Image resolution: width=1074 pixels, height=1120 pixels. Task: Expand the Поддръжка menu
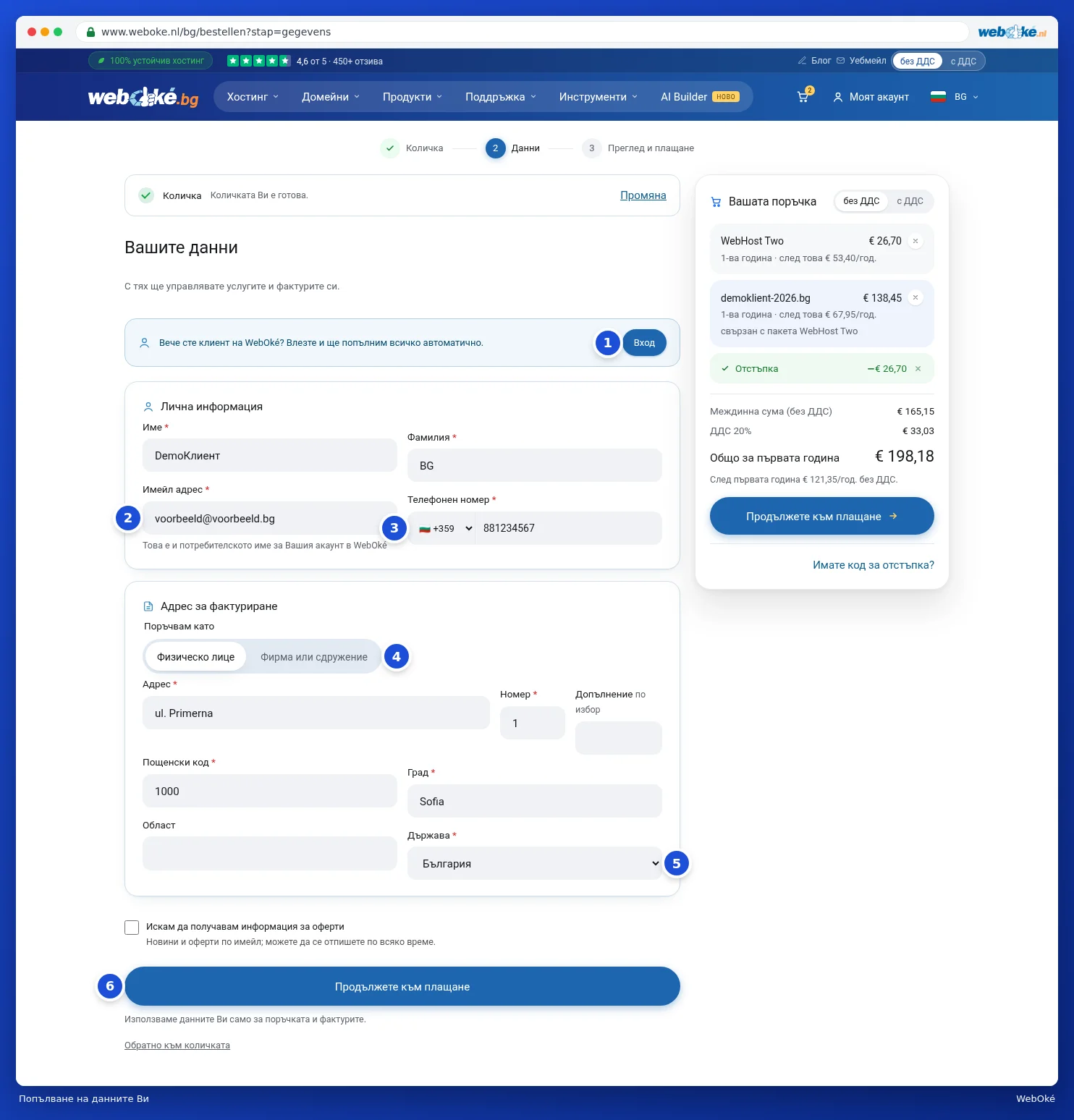click(x=501, y=97)
